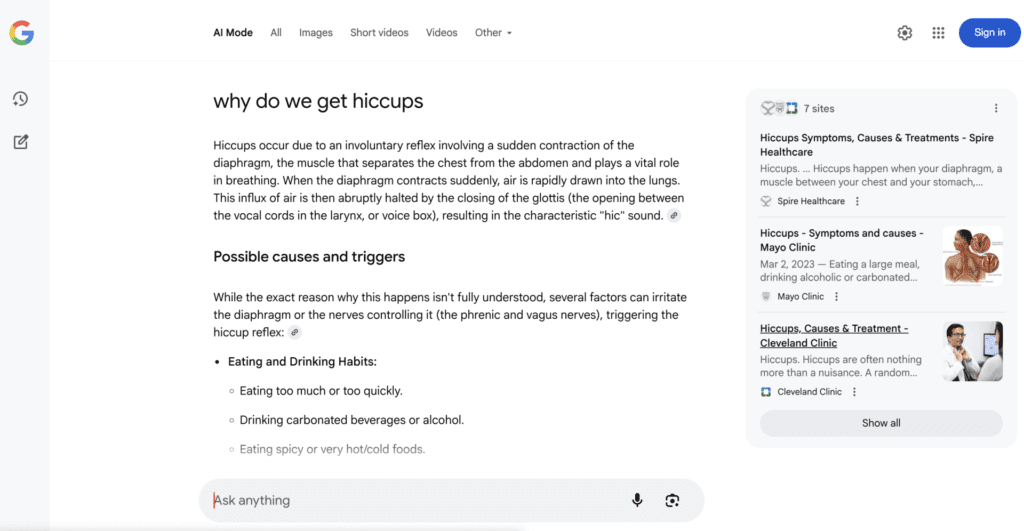Click the "7 sites" label
1024x531 pixels.
coord(819,108)
